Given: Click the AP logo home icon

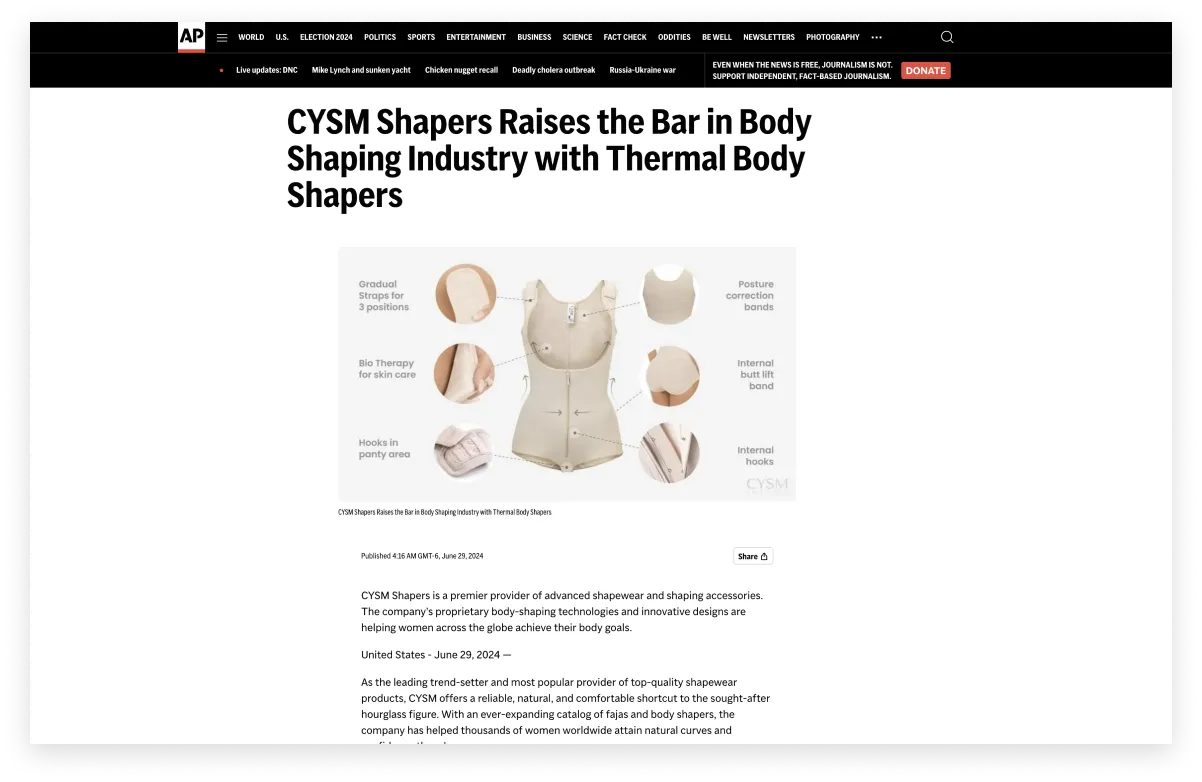Looking at the screenshot, I should (191, 37).
